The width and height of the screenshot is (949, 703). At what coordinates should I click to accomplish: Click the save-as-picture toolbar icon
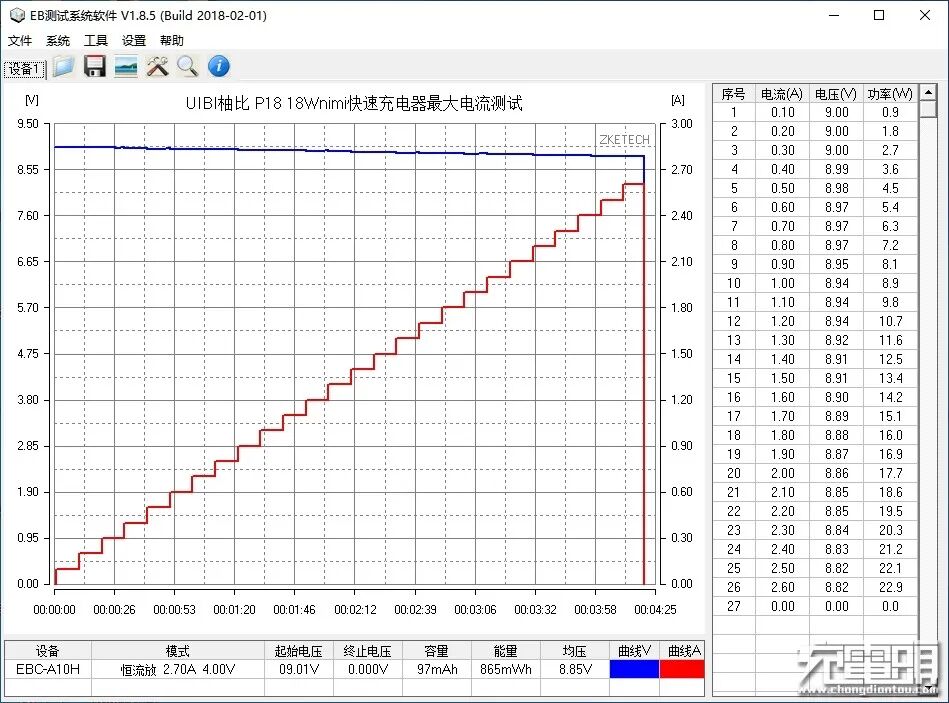(x=126, y=67)
